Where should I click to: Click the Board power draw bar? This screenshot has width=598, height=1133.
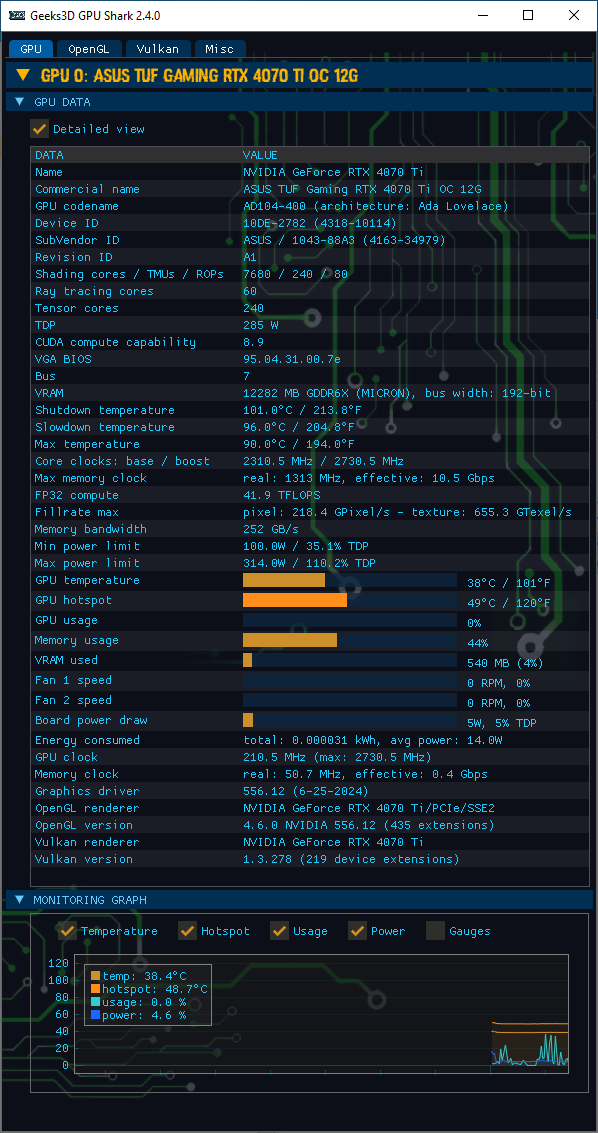(350, 720)
